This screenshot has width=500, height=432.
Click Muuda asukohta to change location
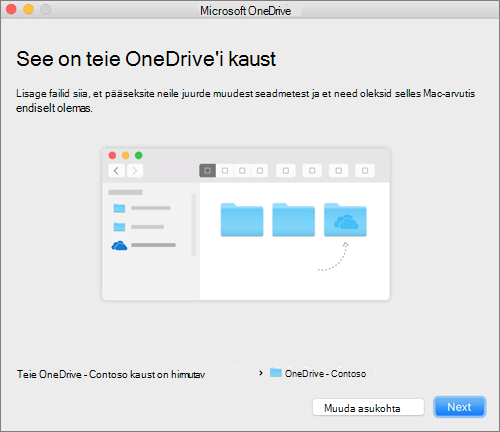coord(368,407)
